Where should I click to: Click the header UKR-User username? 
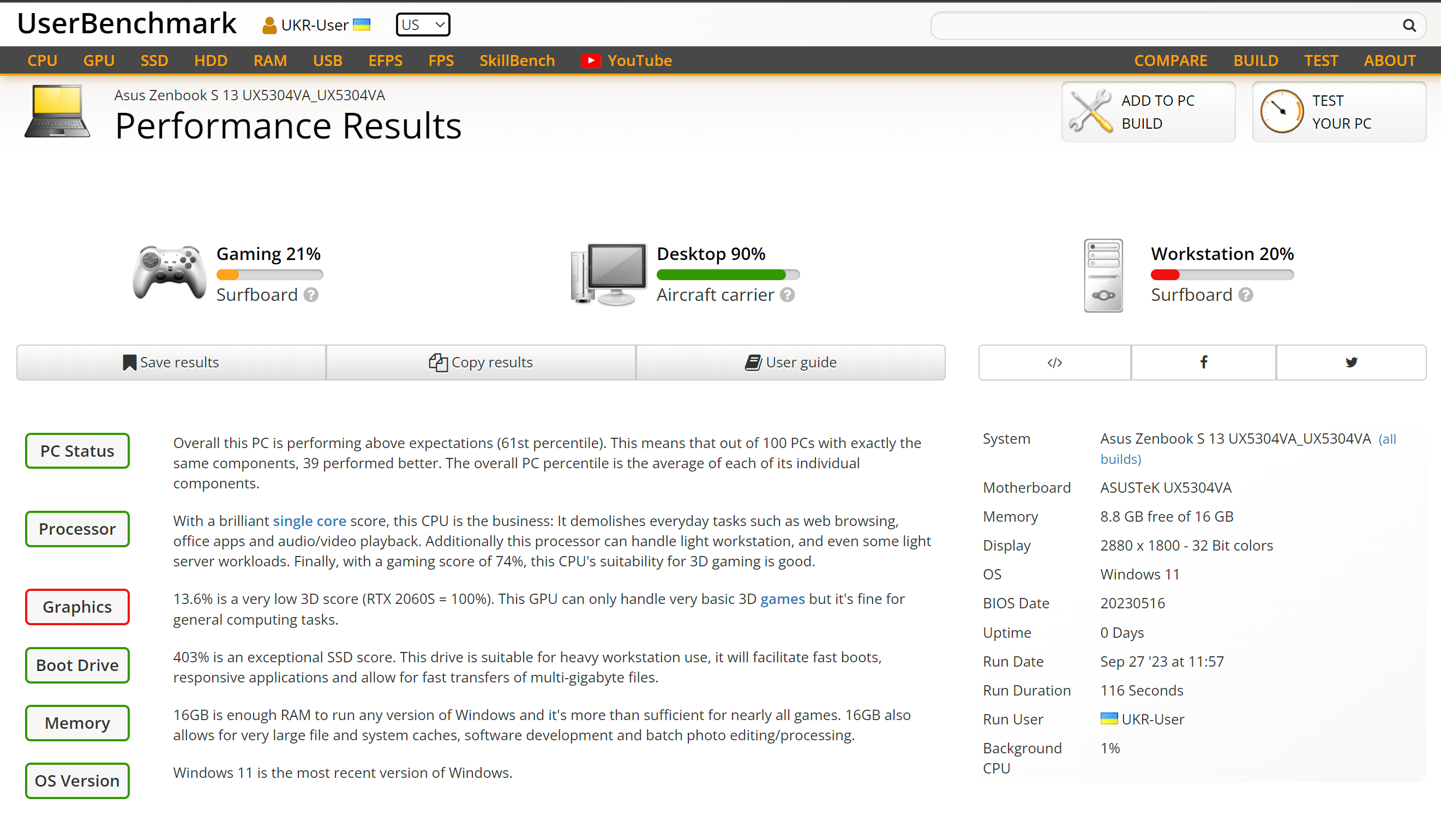point(315,25)
